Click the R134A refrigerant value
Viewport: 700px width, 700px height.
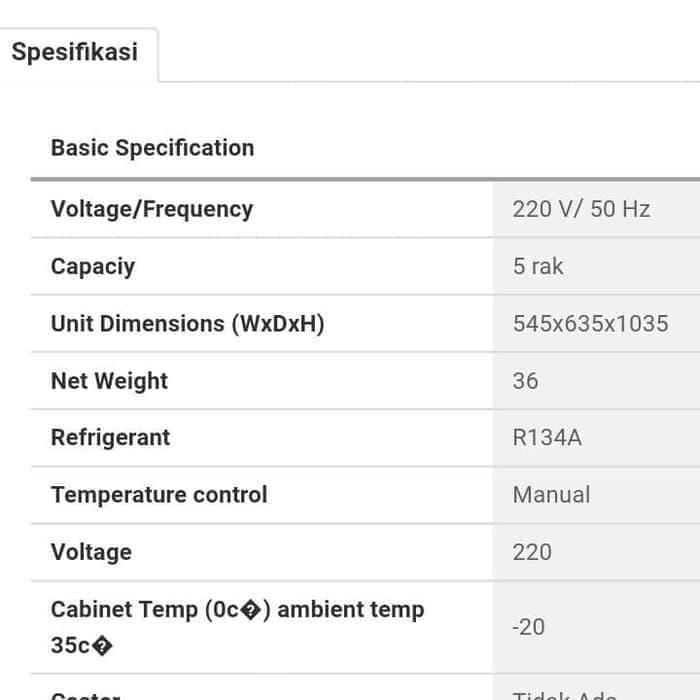click(x=546, y=438)
